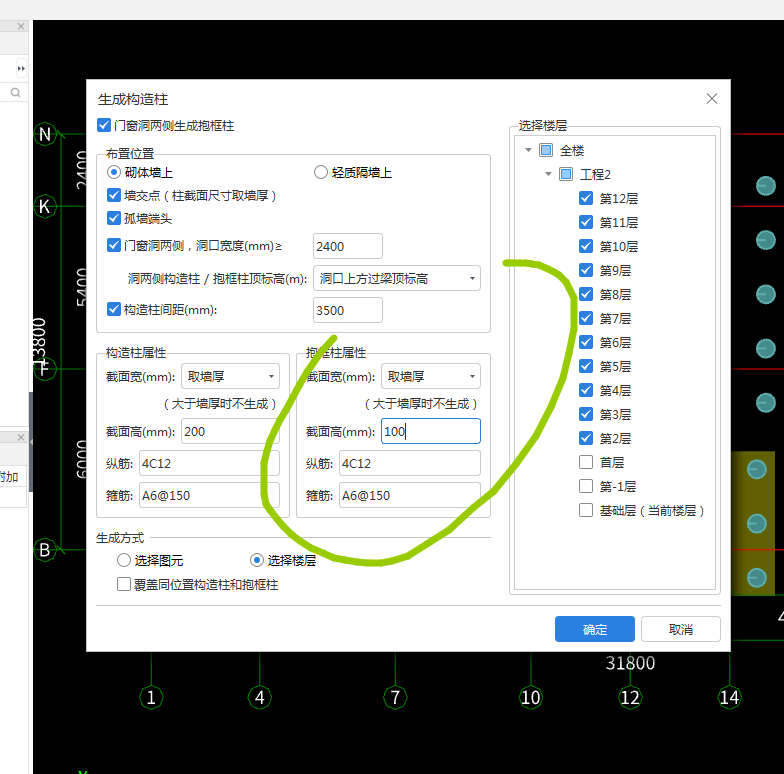Select 选择楼层 generation mode
This screenshot has width=784, height=774.
(x=256, y=560)
